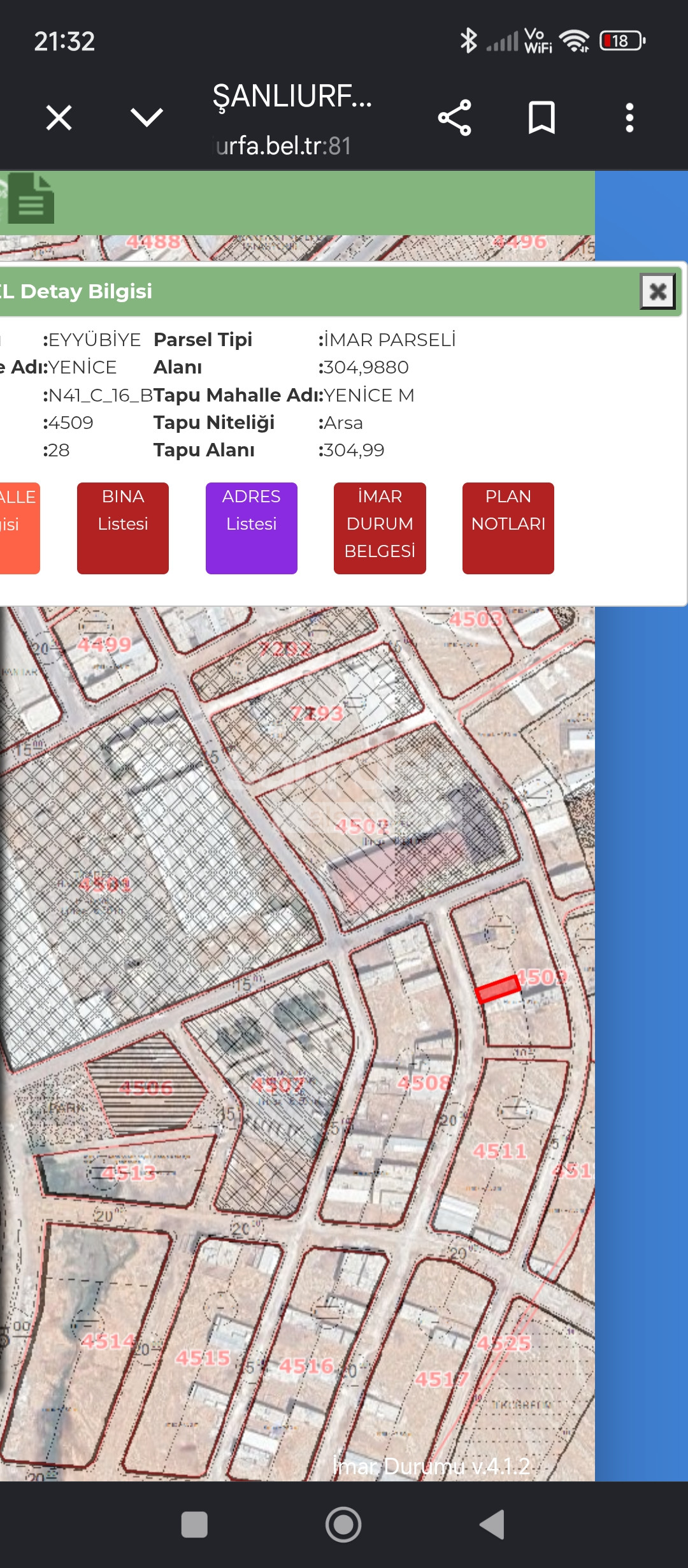Open PLAN NOTLARI
688x1568 pixels.
tap(508, 528)
